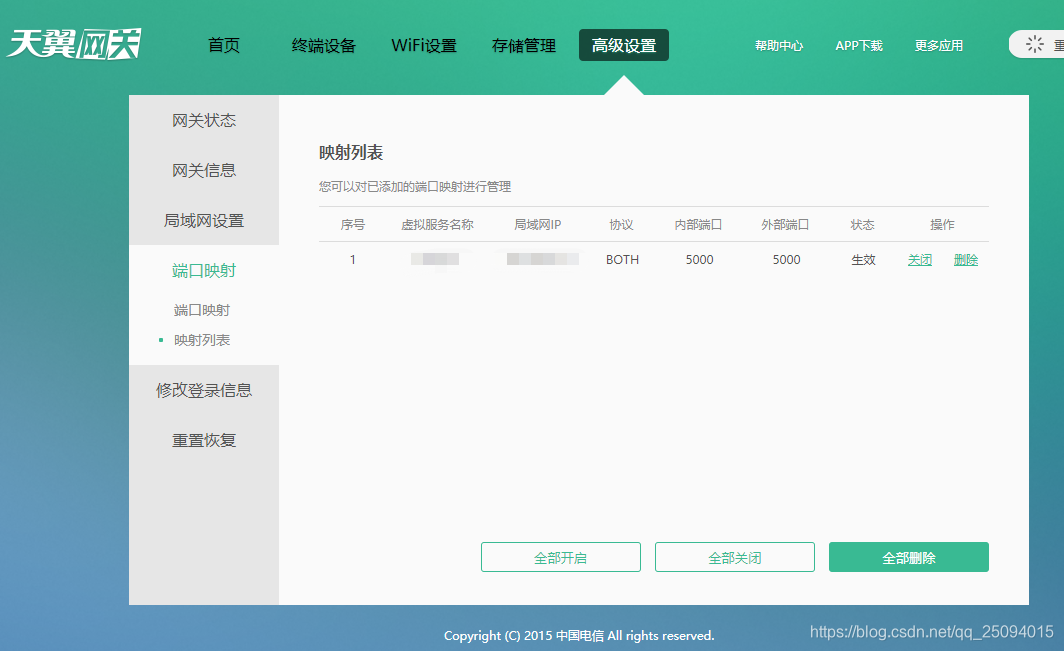Screen dimensions: 1064x651
Task: Switch to WiFi设置 section
Action: point(424,44)
